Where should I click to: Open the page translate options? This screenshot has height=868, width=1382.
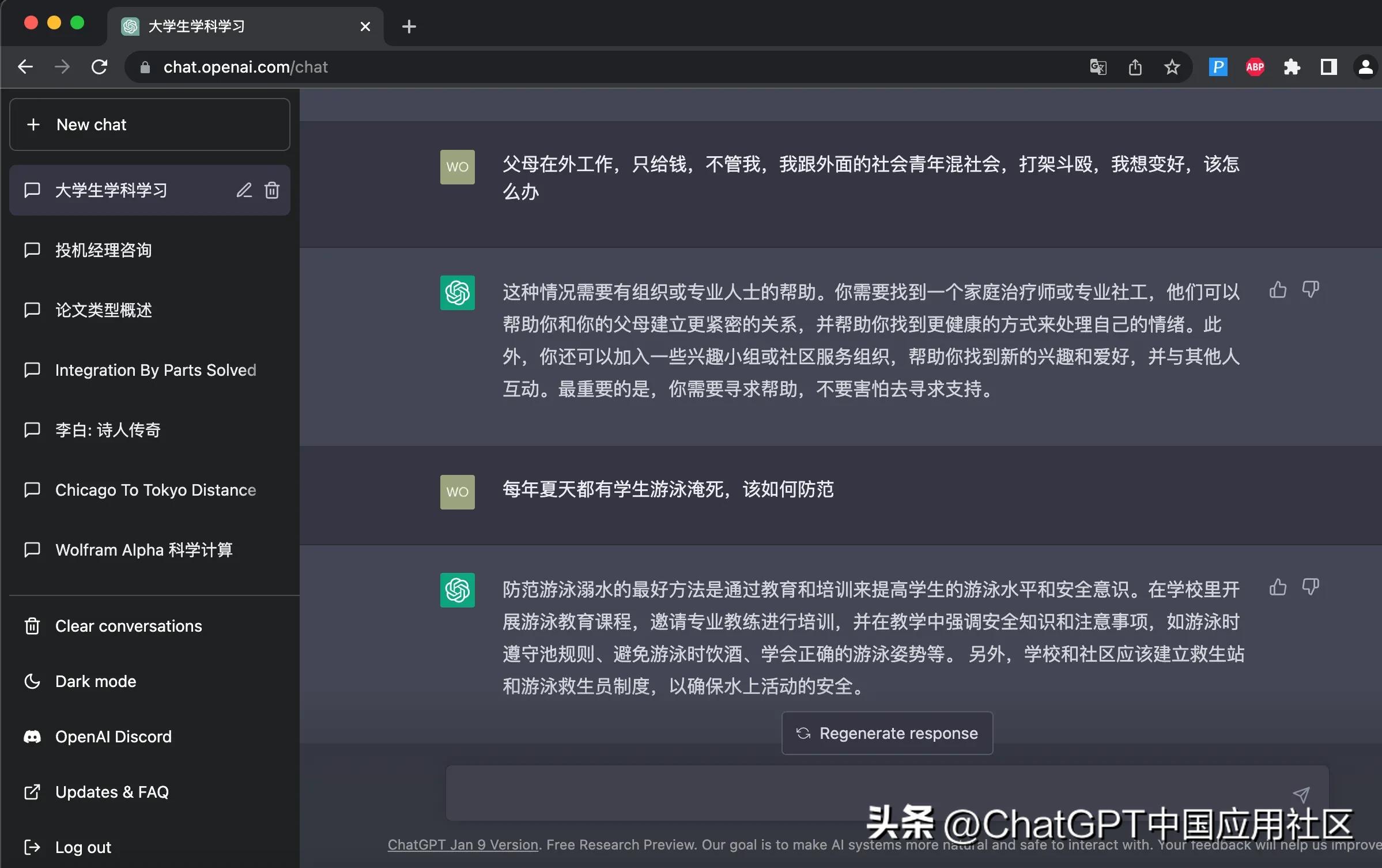coord(1097,67)
